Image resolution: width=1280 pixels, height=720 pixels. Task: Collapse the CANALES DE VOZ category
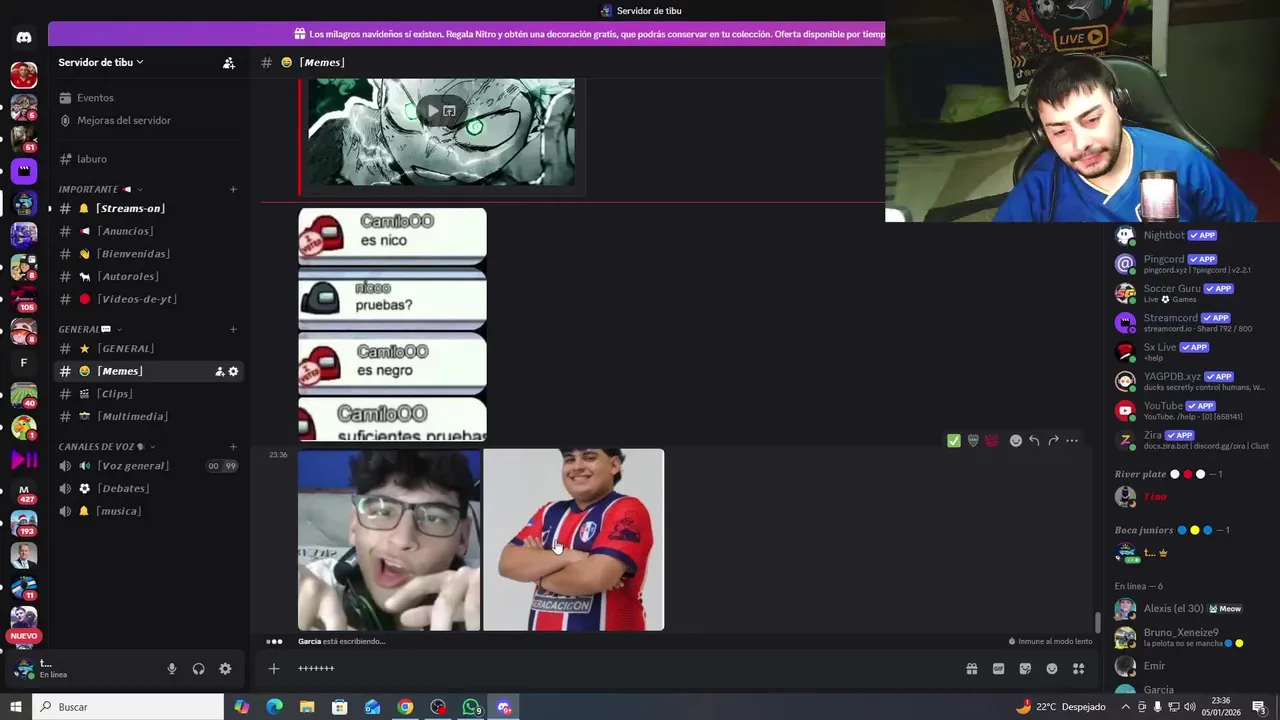pyautogui.click(x=107, y=446)
